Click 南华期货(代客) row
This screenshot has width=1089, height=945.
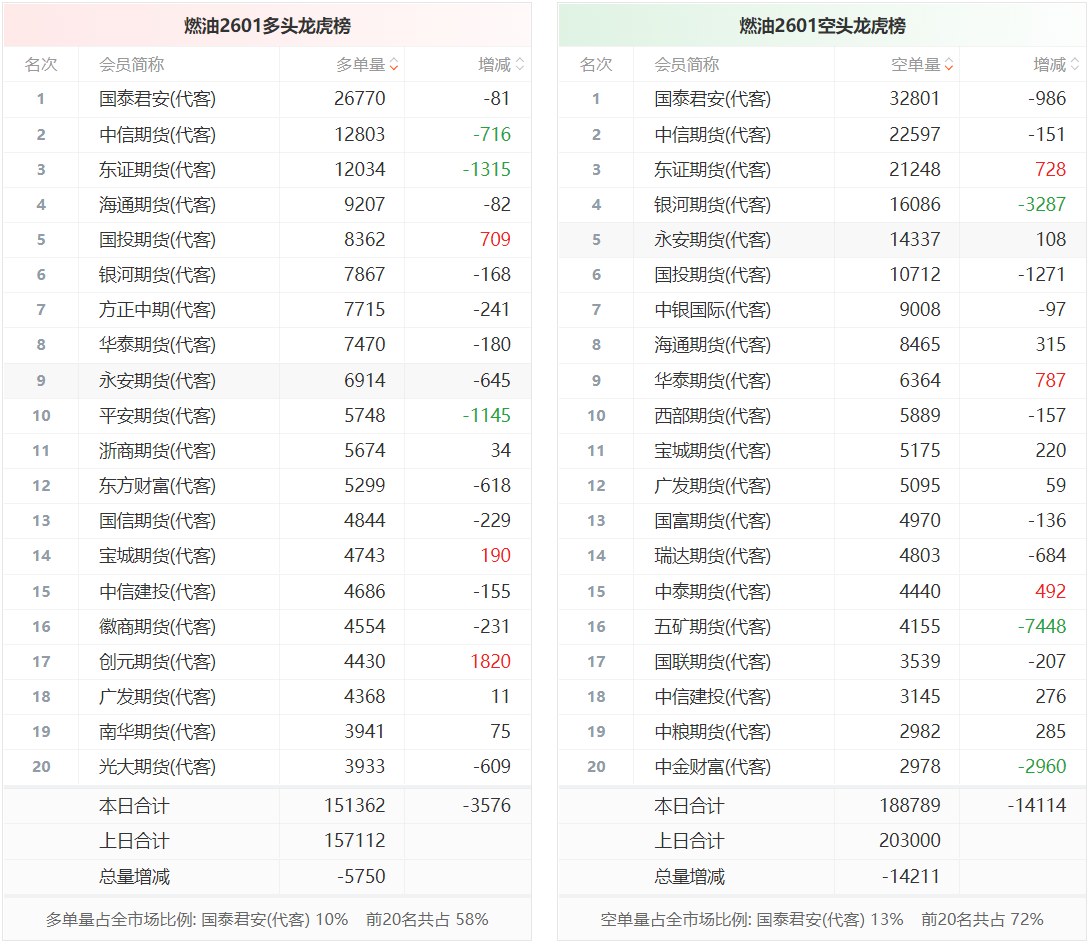point(267,732)
